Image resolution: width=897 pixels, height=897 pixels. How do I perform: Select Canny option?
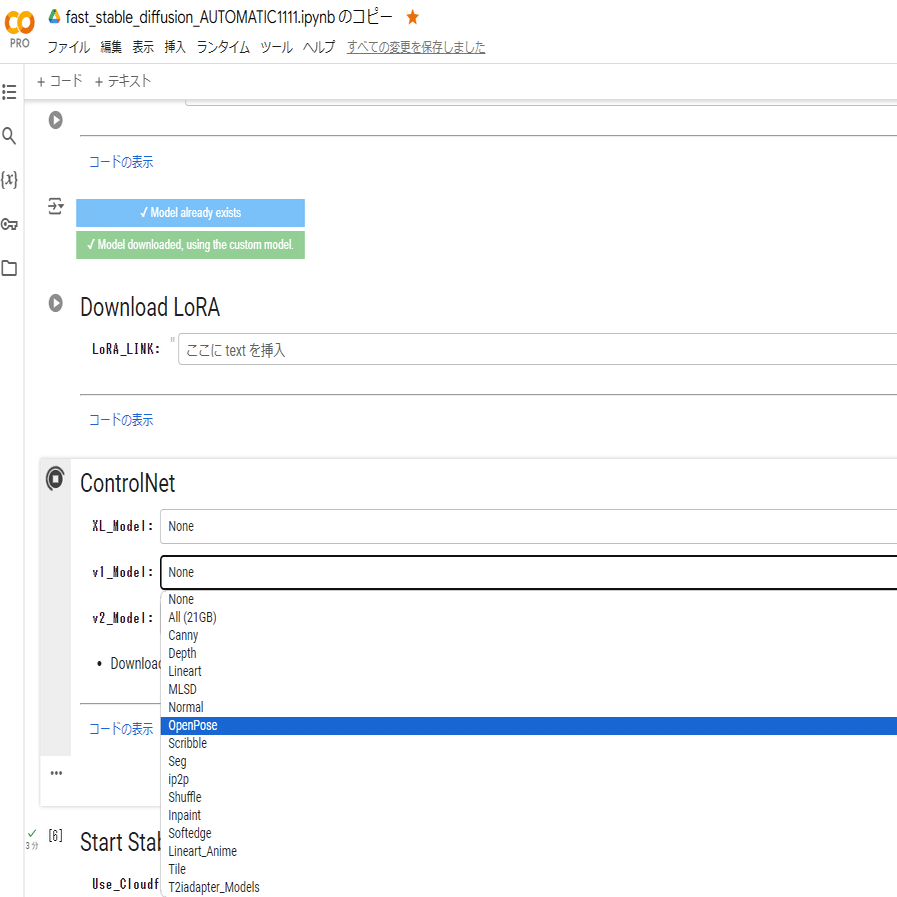529,635
